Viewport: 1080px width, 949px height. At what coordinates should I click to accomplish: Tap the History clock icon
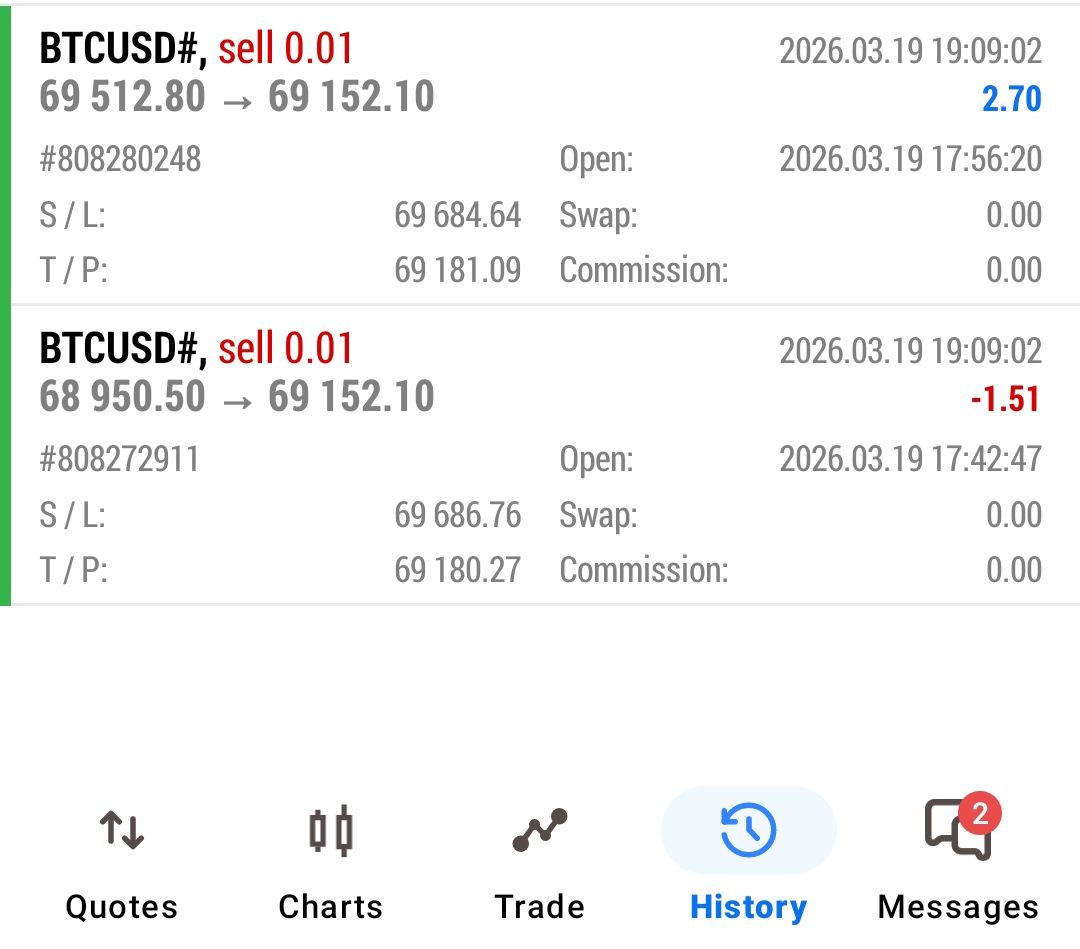[748, 830]
